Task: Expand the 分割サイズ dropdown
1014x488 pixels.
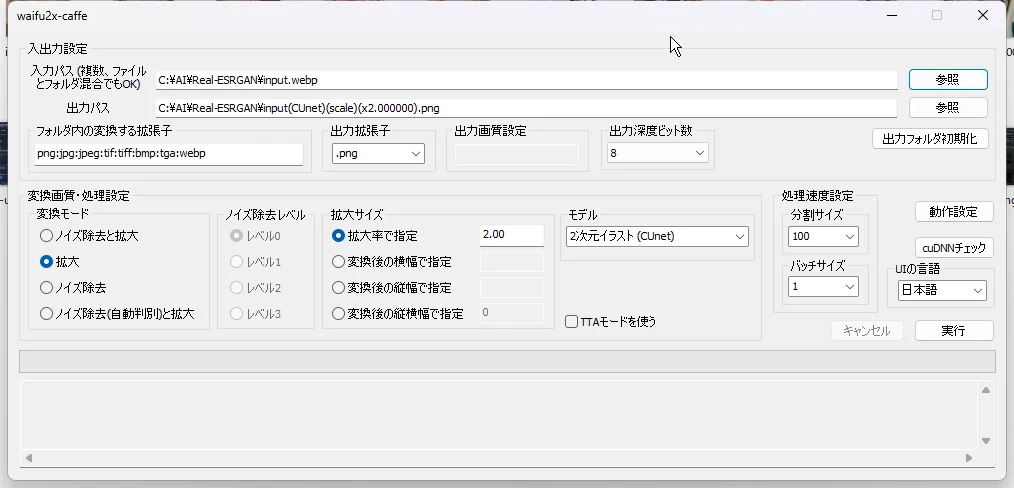Action: [823, 237]
